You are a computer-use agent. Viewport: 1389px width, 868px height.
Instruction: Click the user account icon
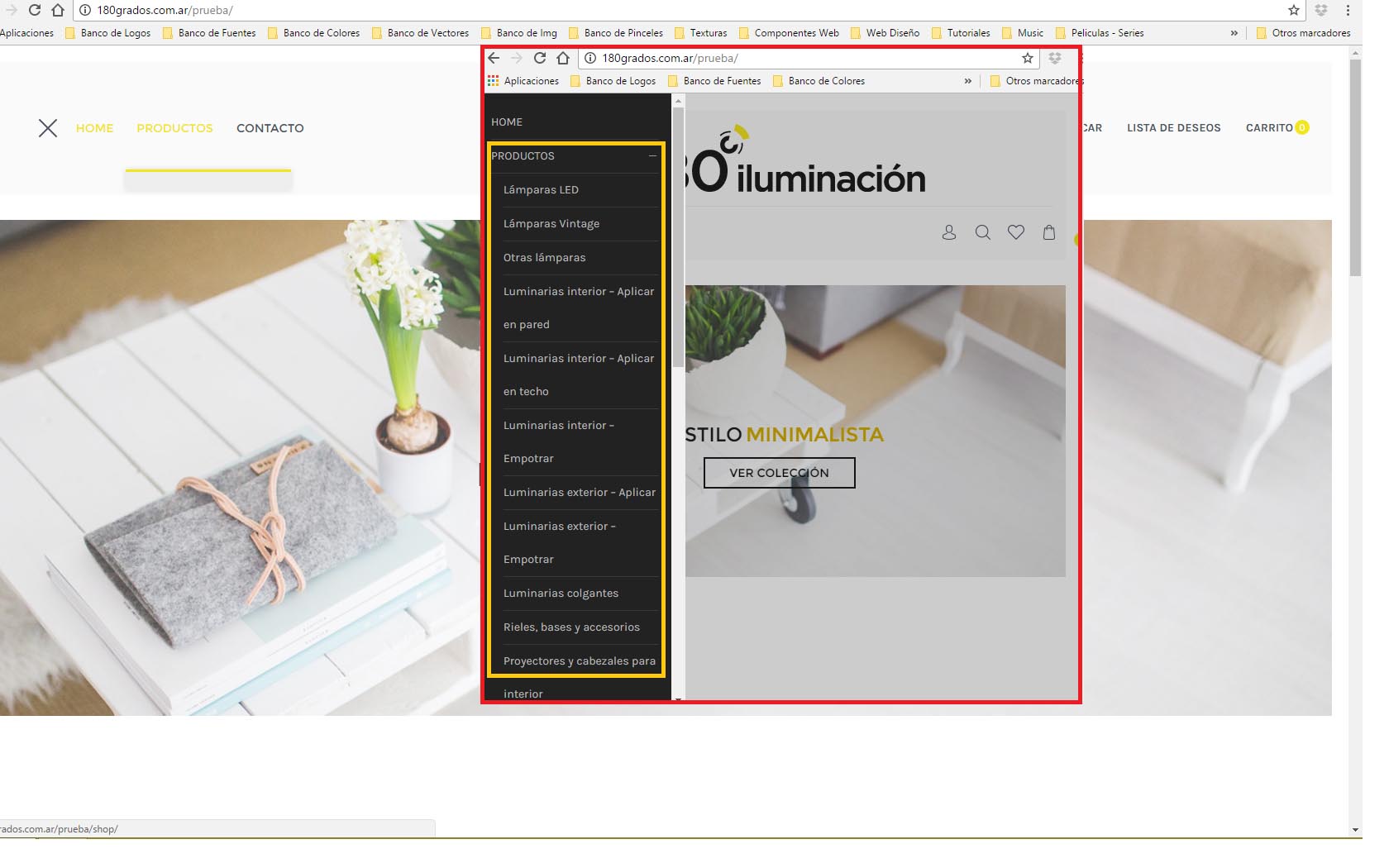pyautogui.click(x=949, y=232)
